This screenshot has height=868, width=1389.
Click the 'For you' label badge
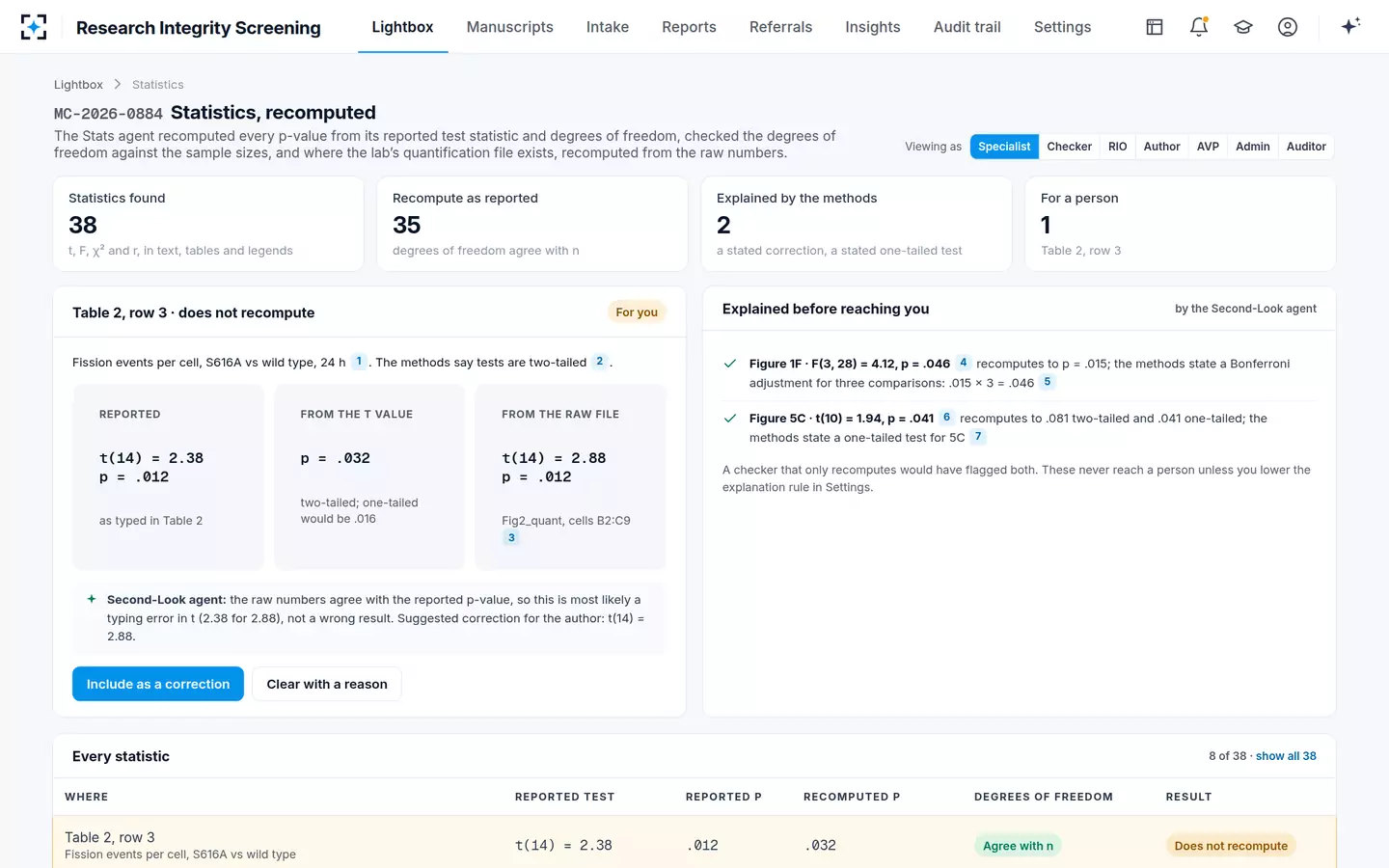tap(637, 312)
